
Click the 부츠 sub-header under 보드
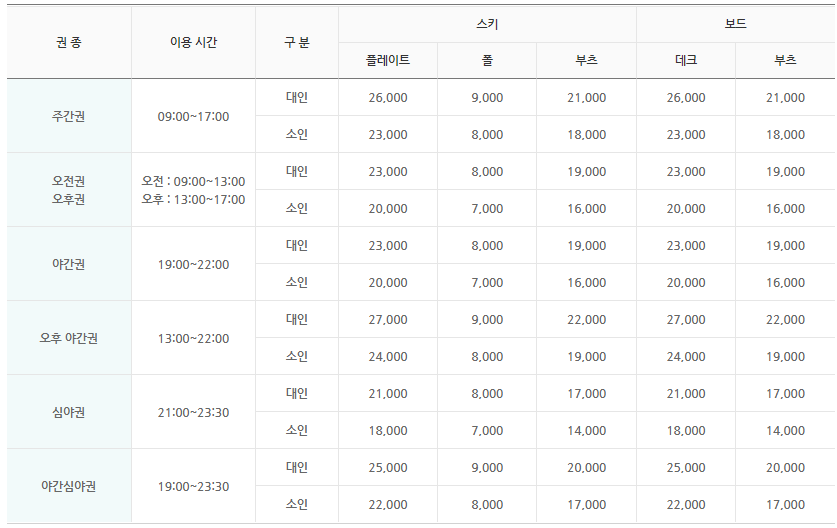click(x=785, y=60)
